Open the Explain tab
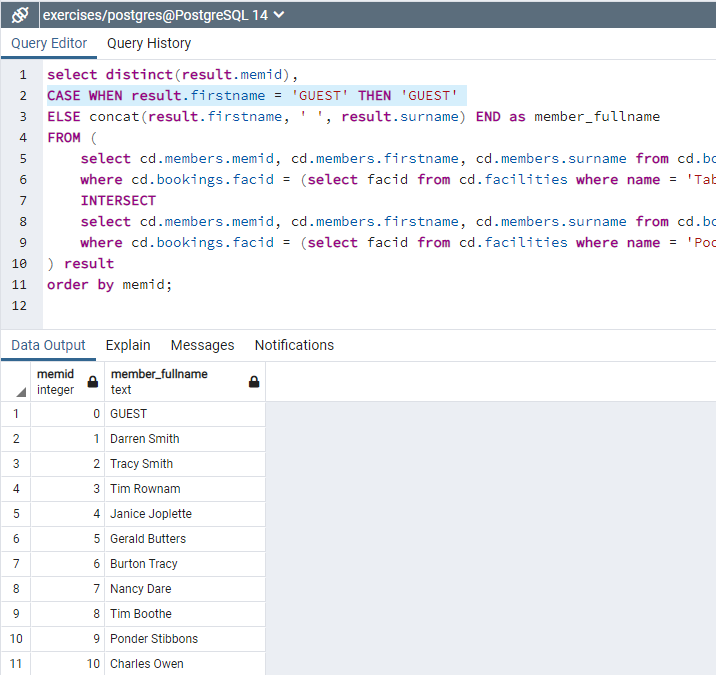Viewport: 716px width, 675px height. (x=128, y=345)
